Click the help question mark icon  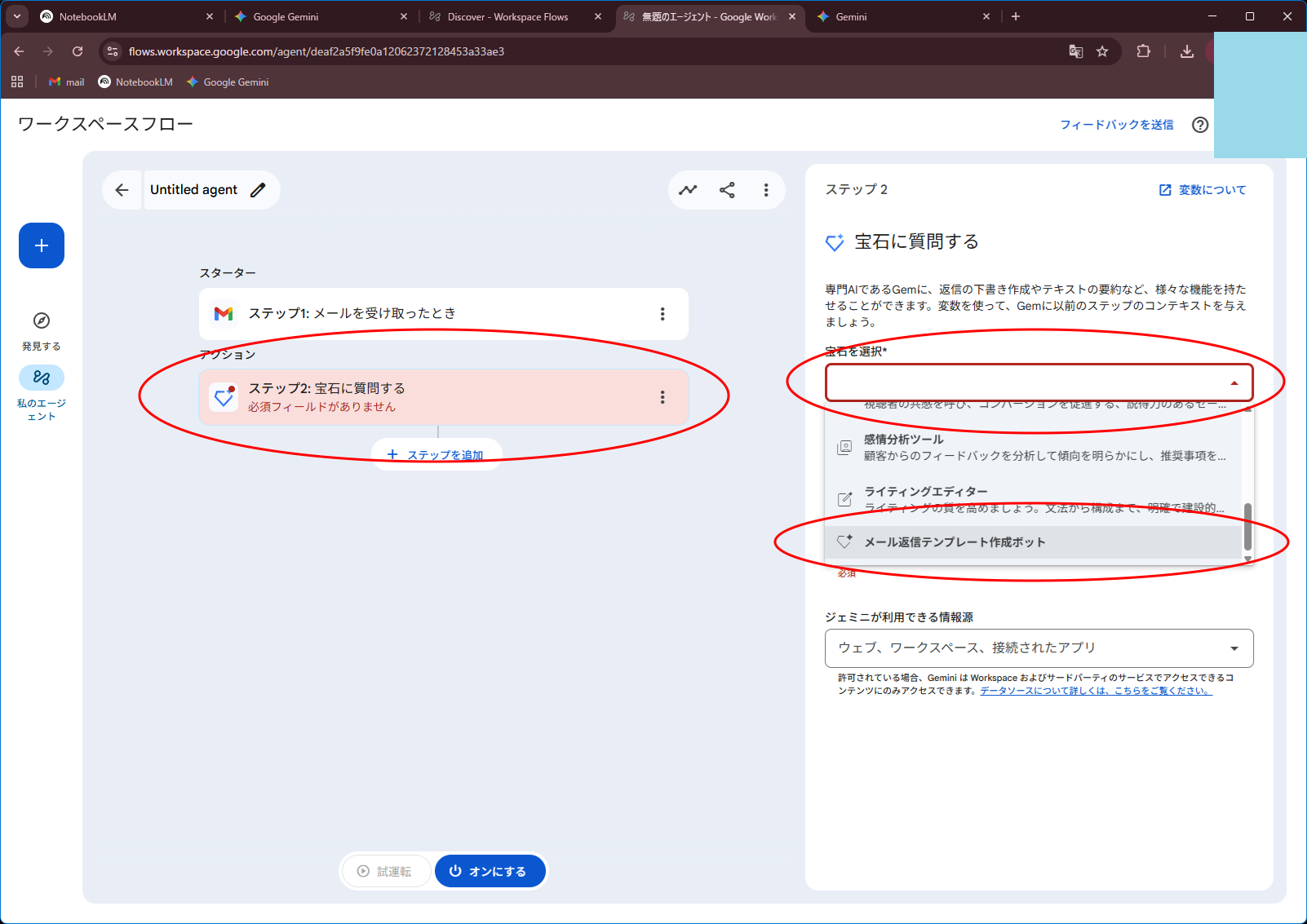[x=1199, y=125]
